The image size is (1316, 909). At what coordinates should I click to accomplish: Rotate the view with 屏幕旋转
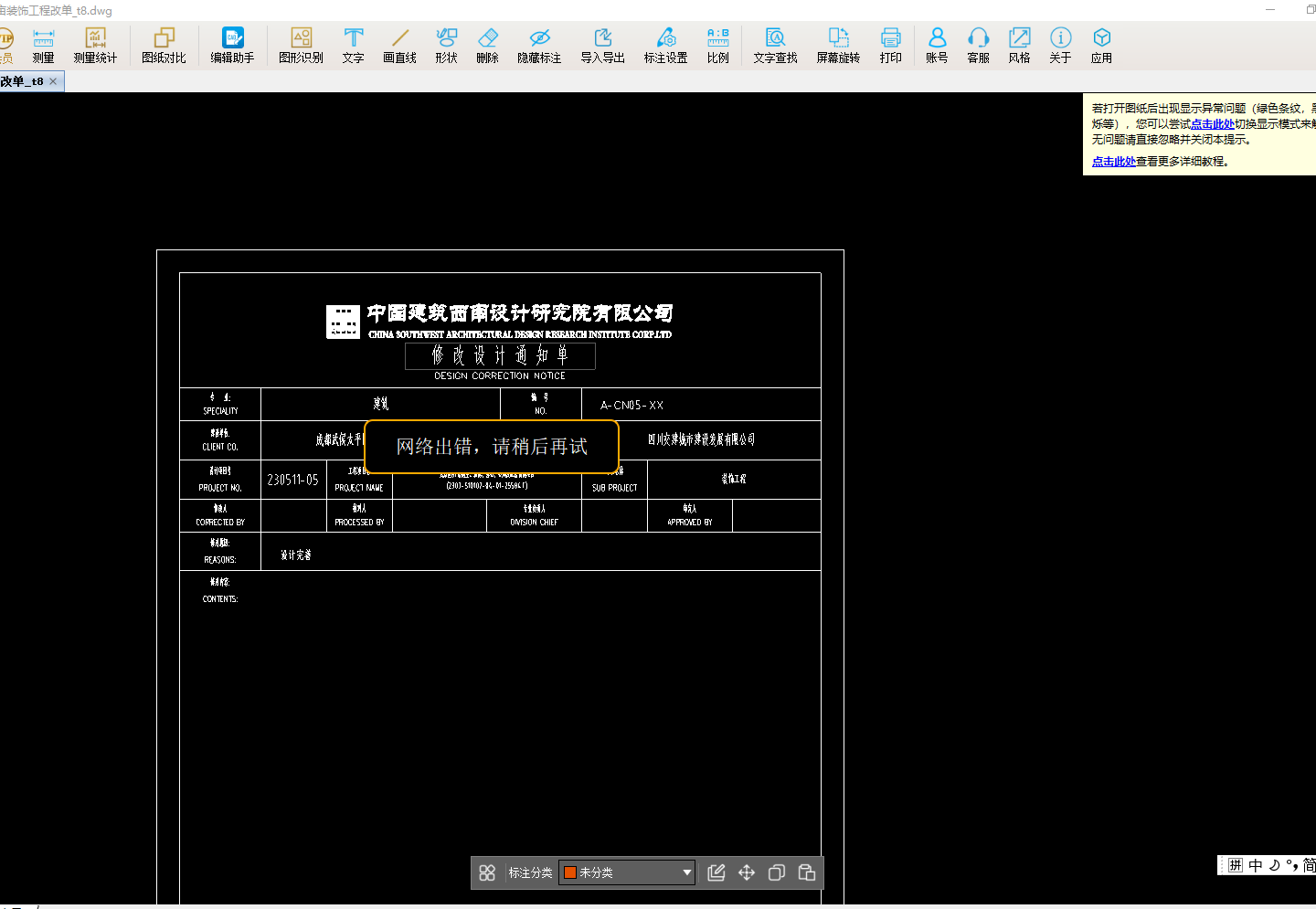[838, 45]
